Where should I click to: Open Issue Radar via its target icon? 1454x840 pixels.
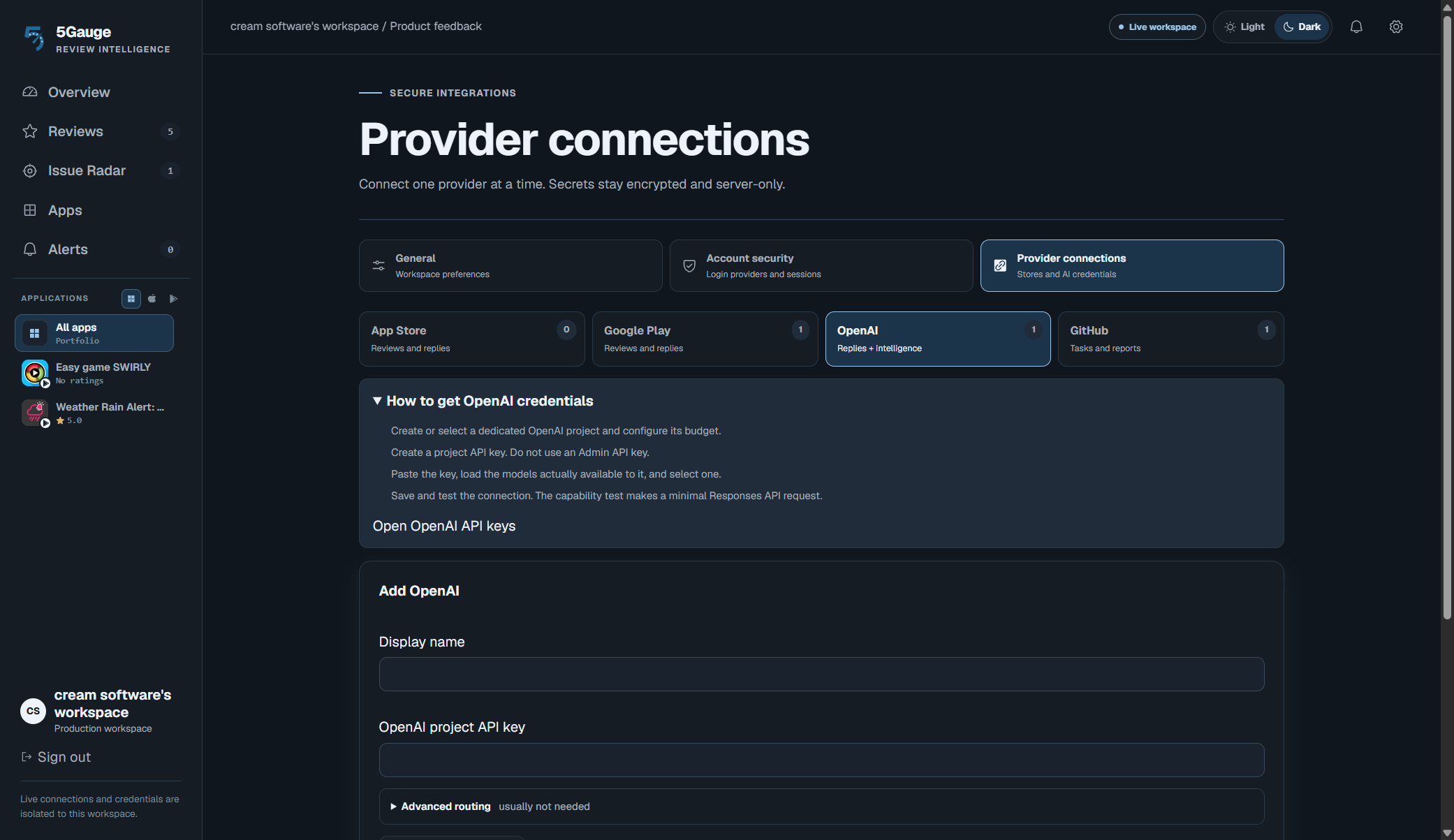30,171
